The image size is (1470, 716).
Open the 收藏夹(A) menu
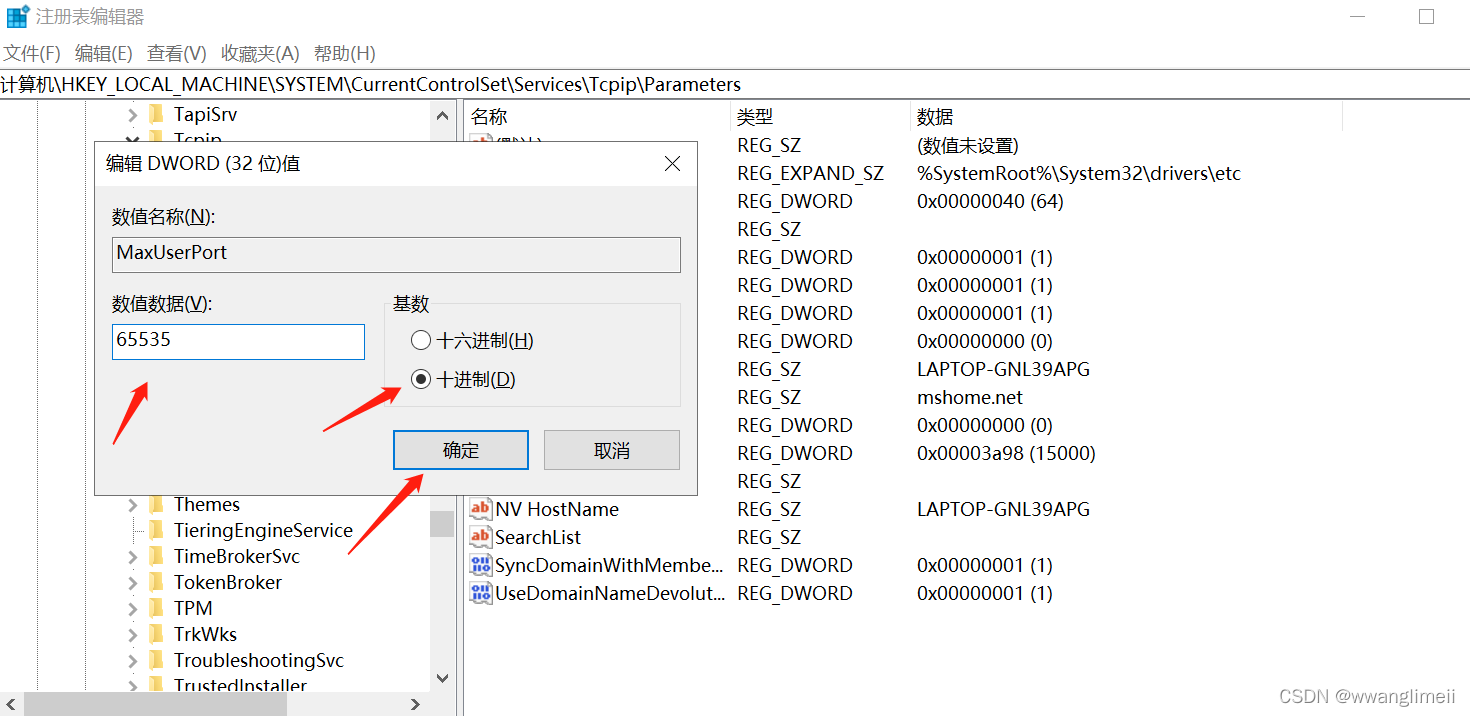coord(260,53)
